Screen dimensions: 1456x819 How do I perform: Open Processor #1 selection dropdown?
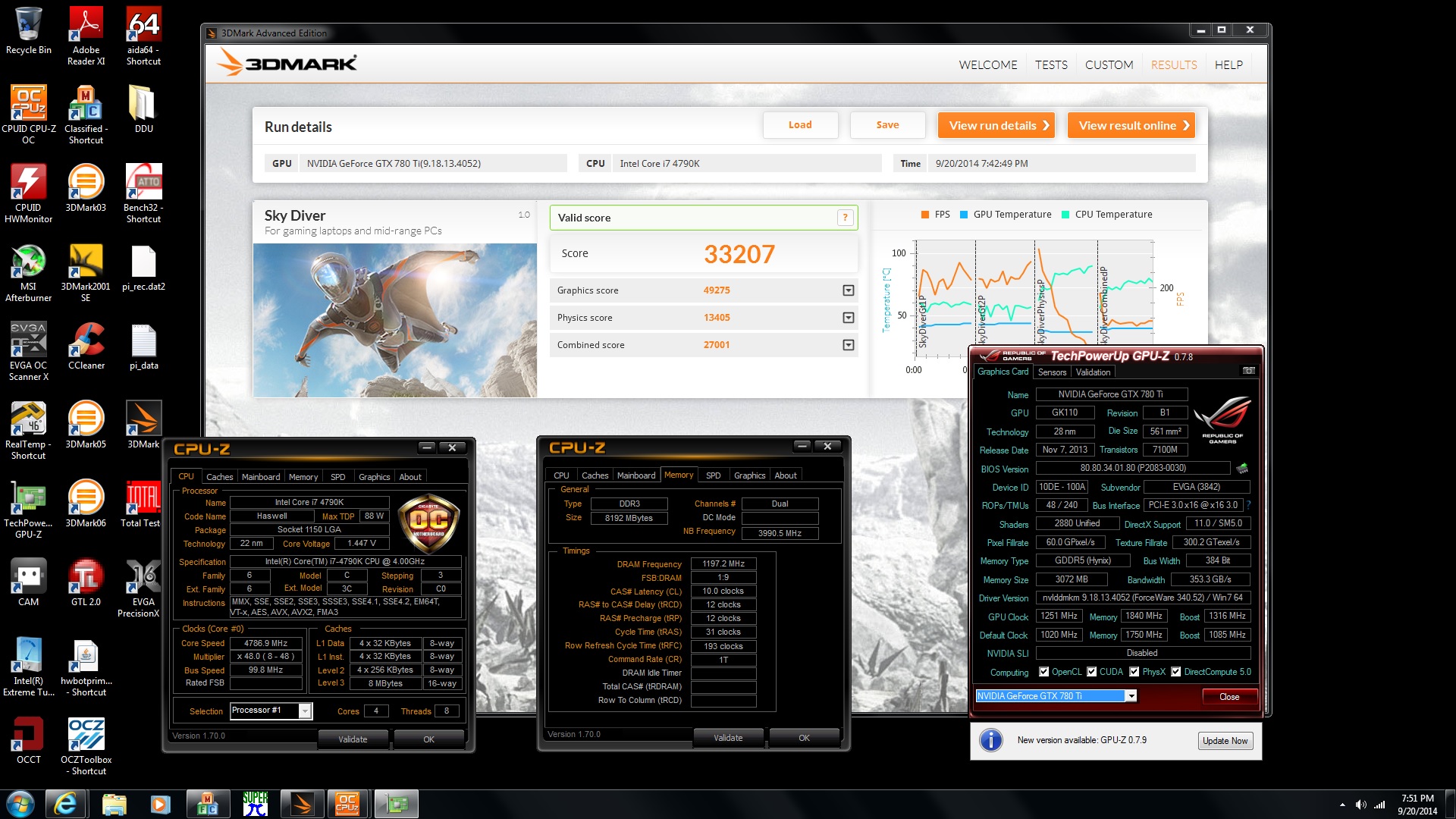click(x=305, y=711)
